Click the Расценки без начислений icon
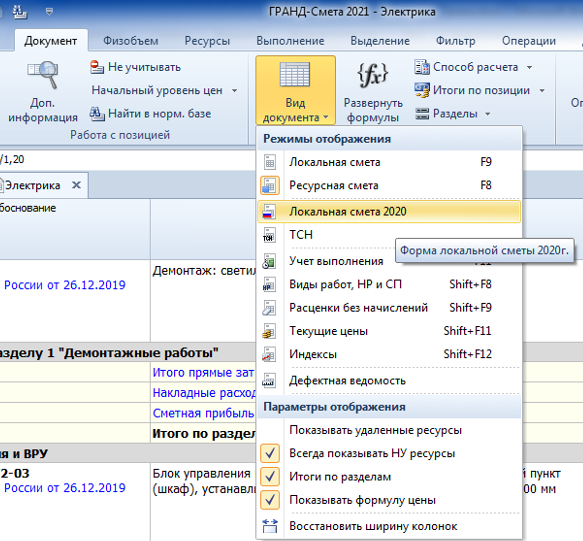The width and height of the screenshot is (583, 541). pyautogui.click(x=269, y=308)
